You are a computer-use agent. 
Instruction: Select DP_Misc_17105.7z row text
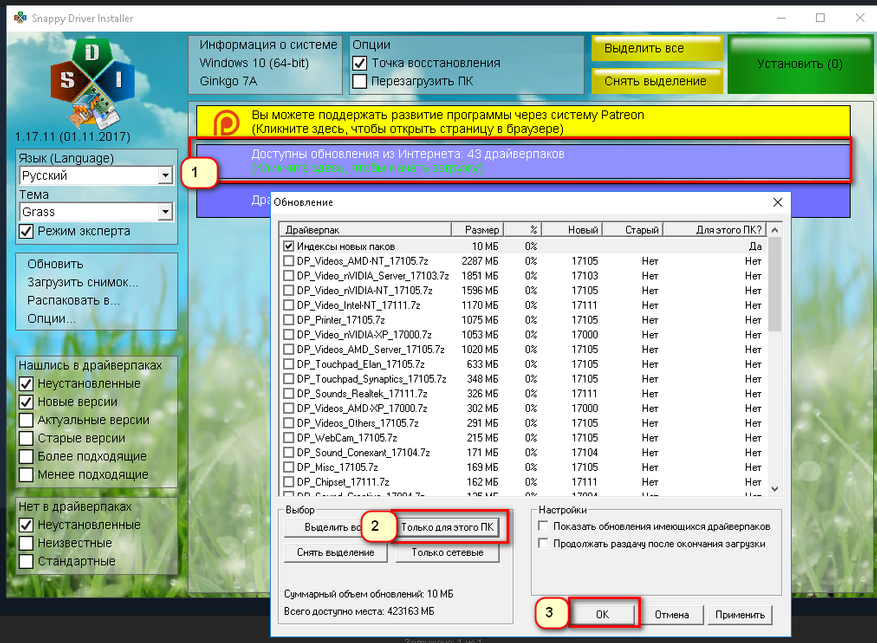click(x=337, y=467)
